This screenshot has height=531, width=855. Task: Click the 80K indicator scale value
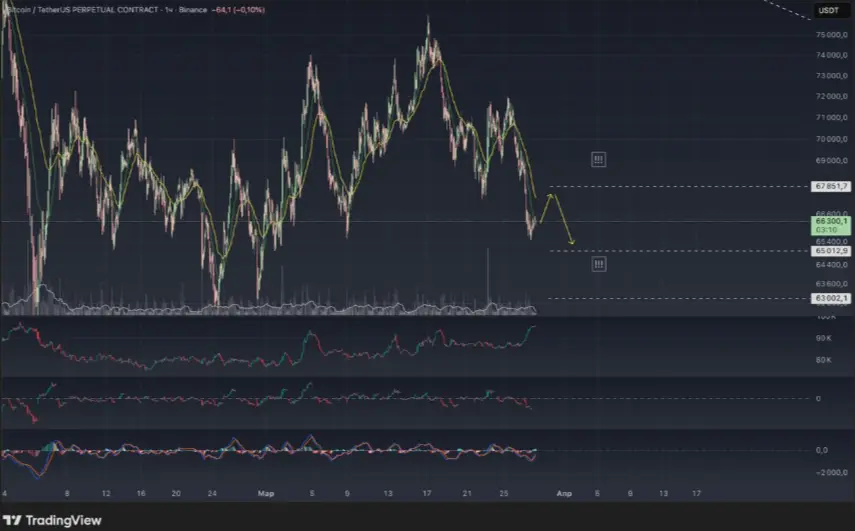[823, 360]
